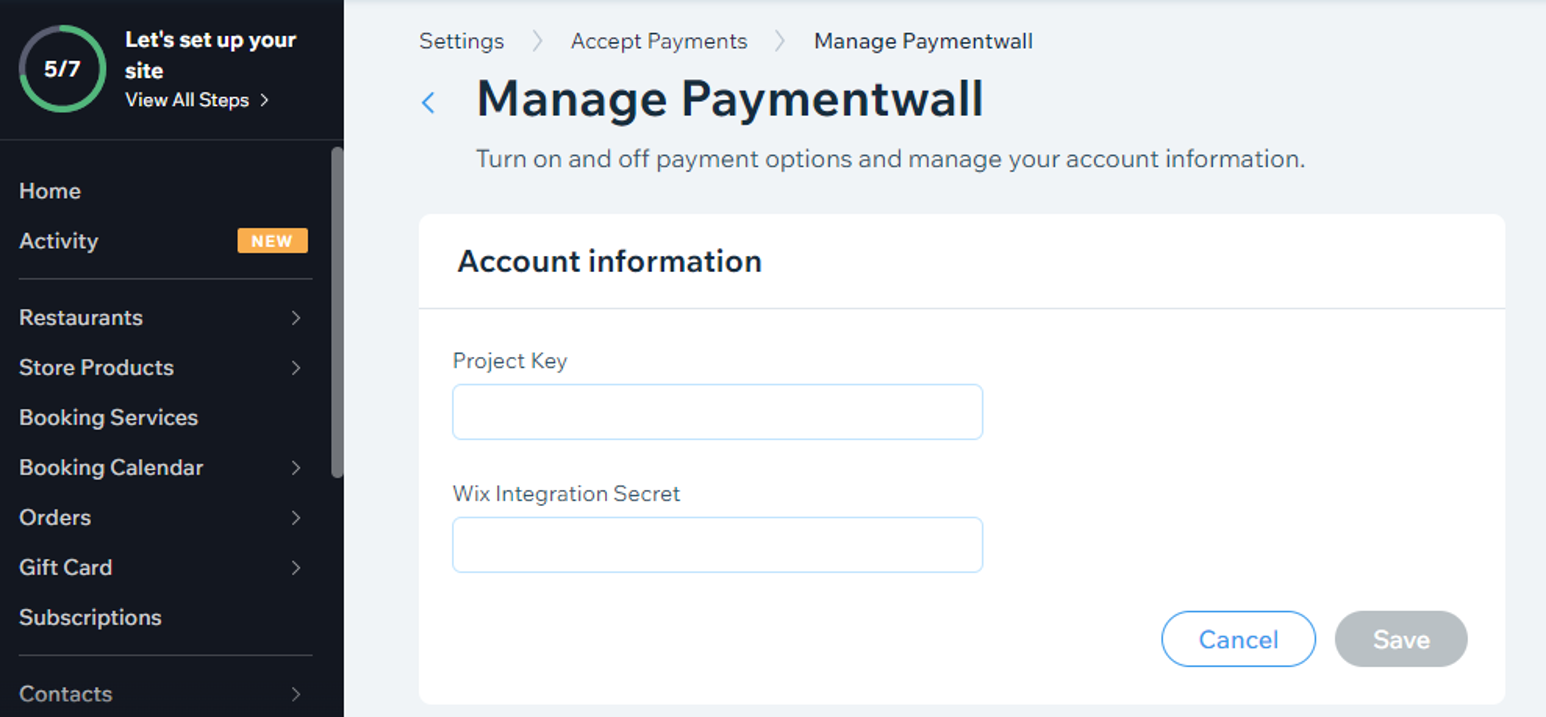Click the Save button
The width and height of the screenshot is (1546, 717).
(x=1401, y=639)
